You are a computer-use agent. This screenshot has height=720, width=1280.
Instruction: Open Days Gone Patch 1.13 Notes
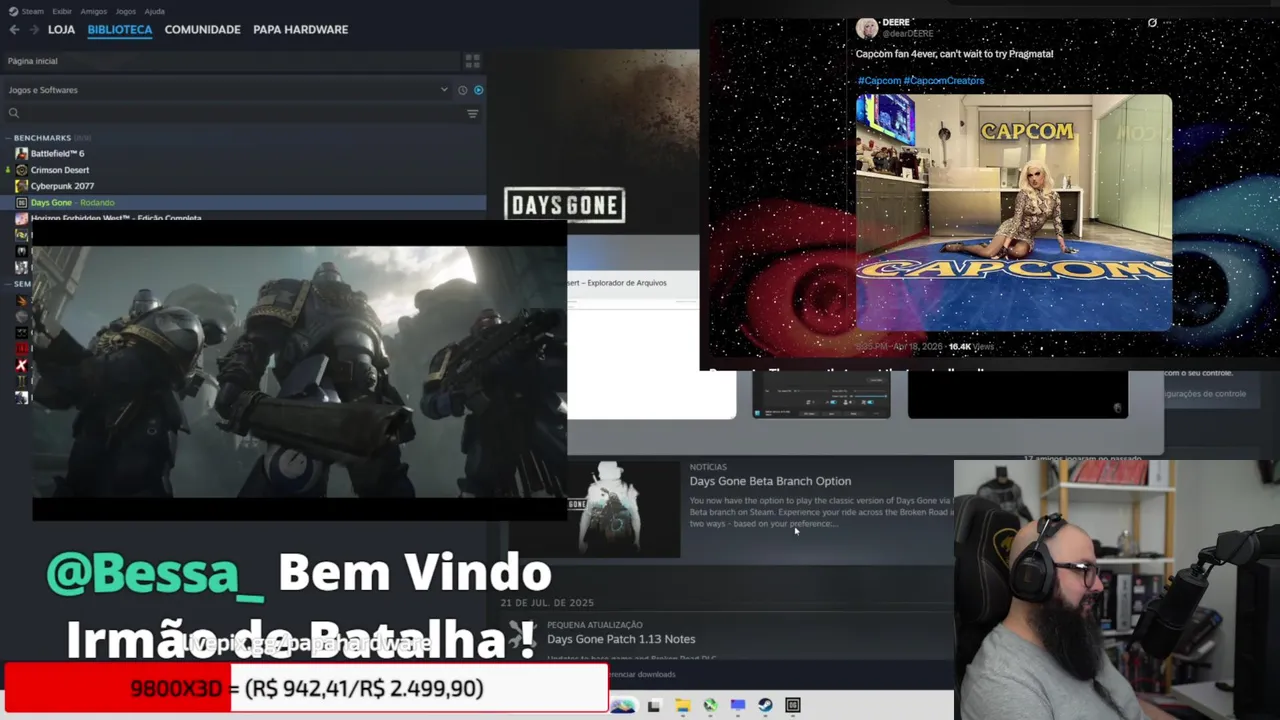click(x=621, y=639)
